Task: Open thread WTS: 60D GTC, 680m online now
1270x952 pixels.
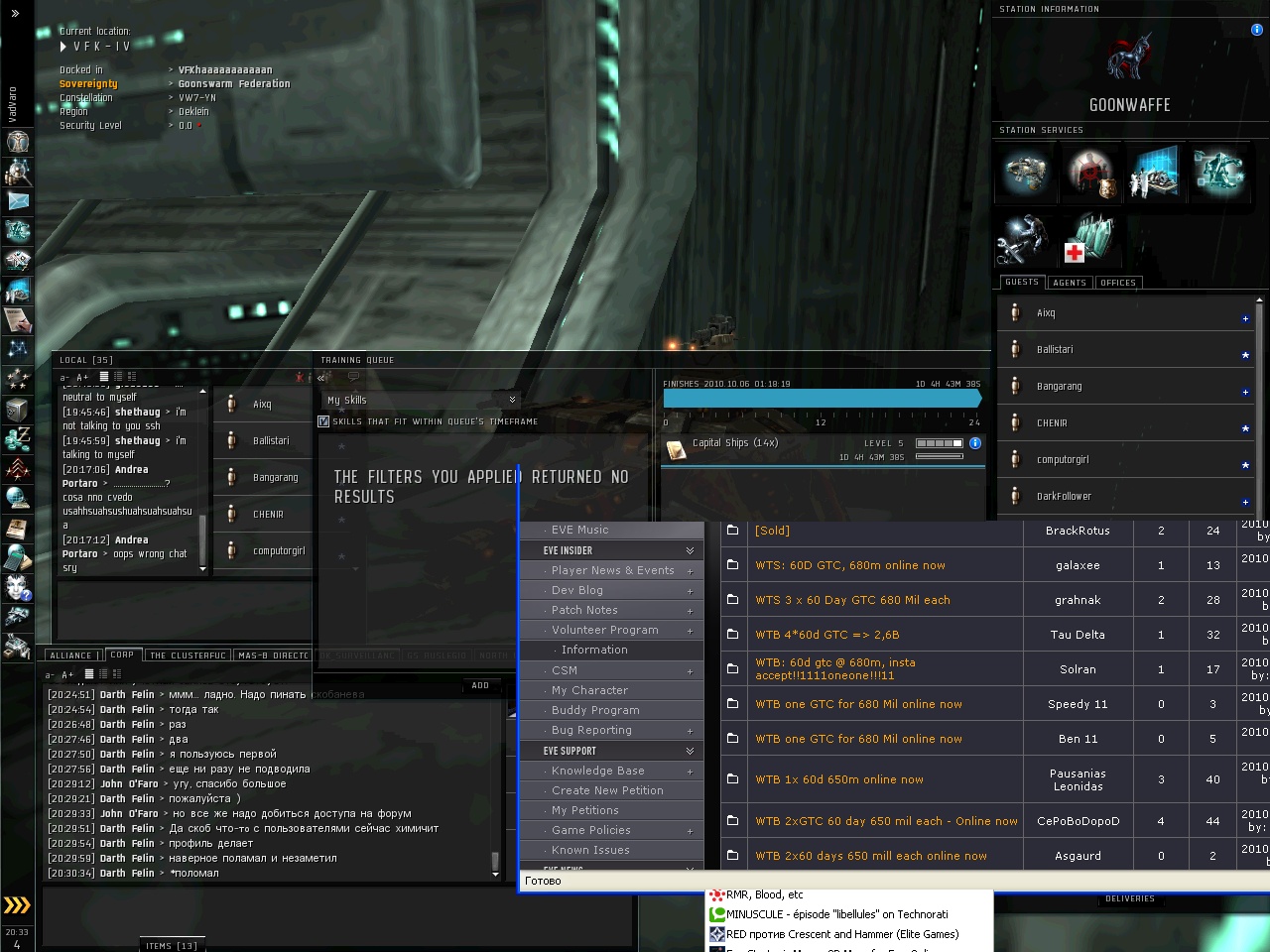Action: [x=850, y=565]
